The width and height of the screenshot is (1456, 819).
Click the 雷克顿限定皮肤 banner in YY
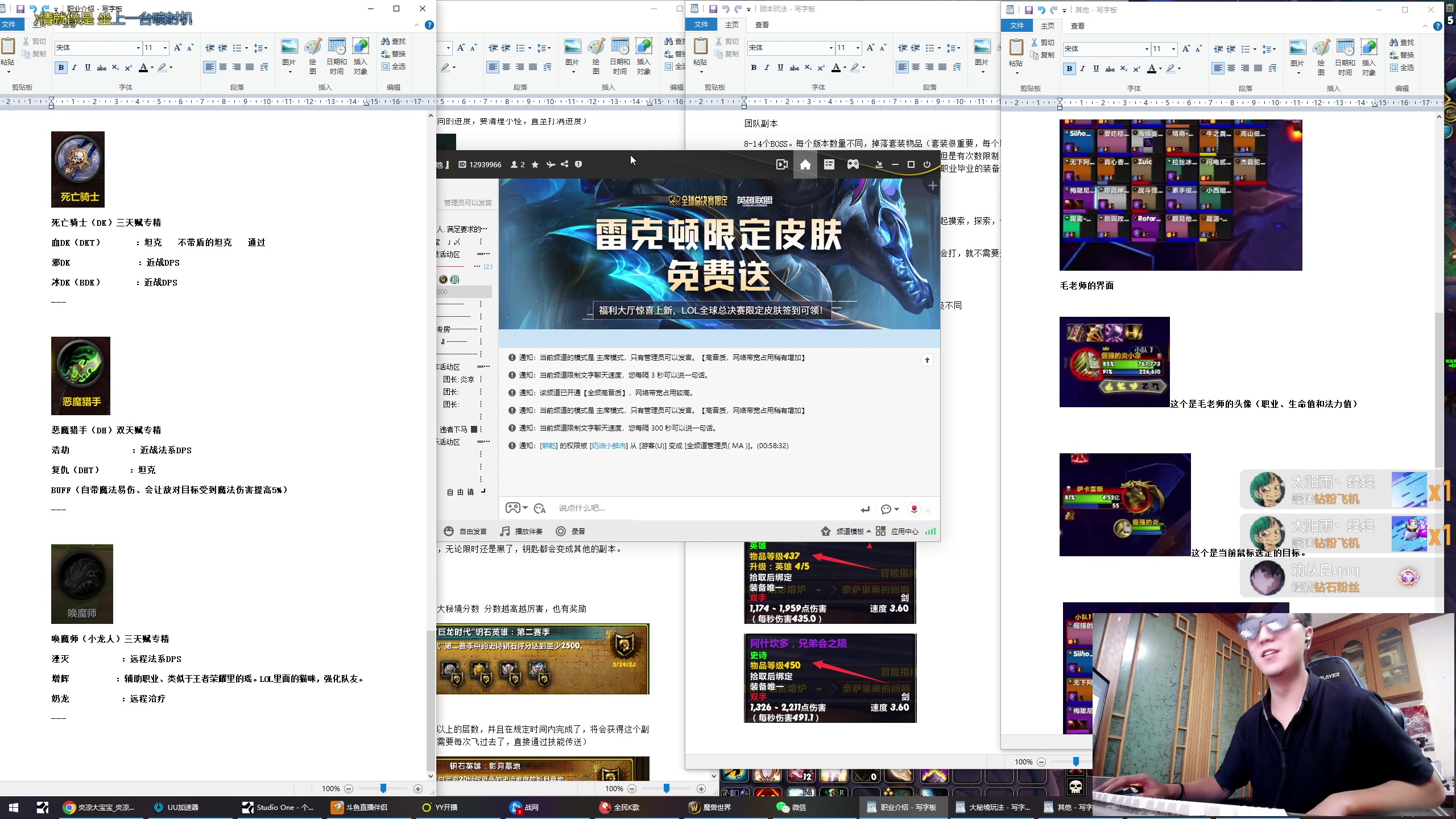pyautogui.click(x=719, y=254)
